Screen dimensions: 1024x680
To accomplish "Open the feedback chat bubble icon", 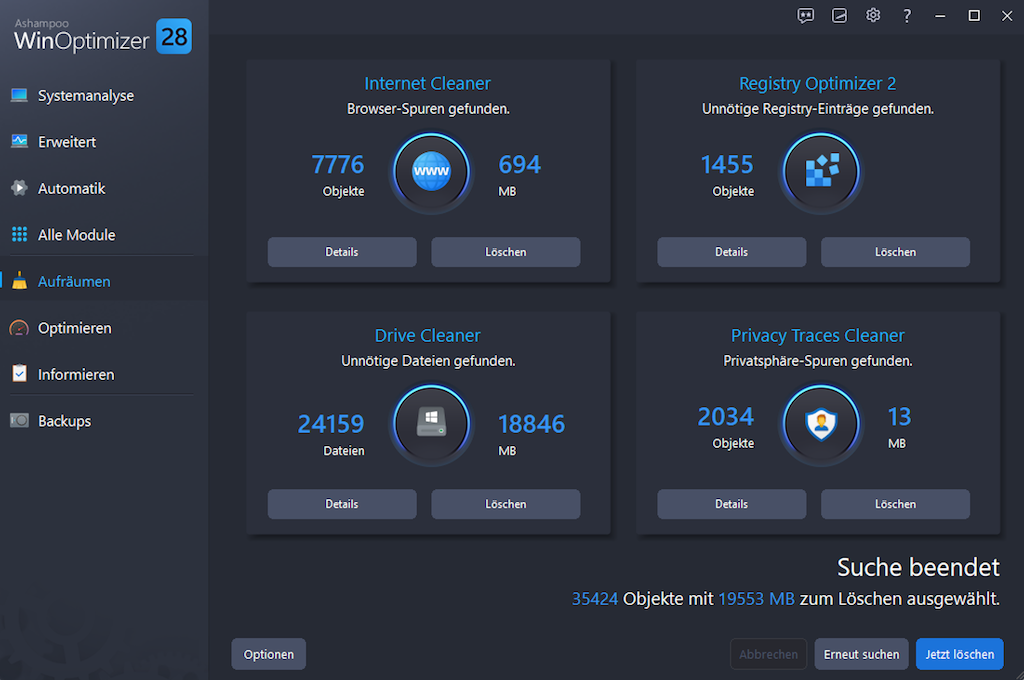I will (806, 15).
